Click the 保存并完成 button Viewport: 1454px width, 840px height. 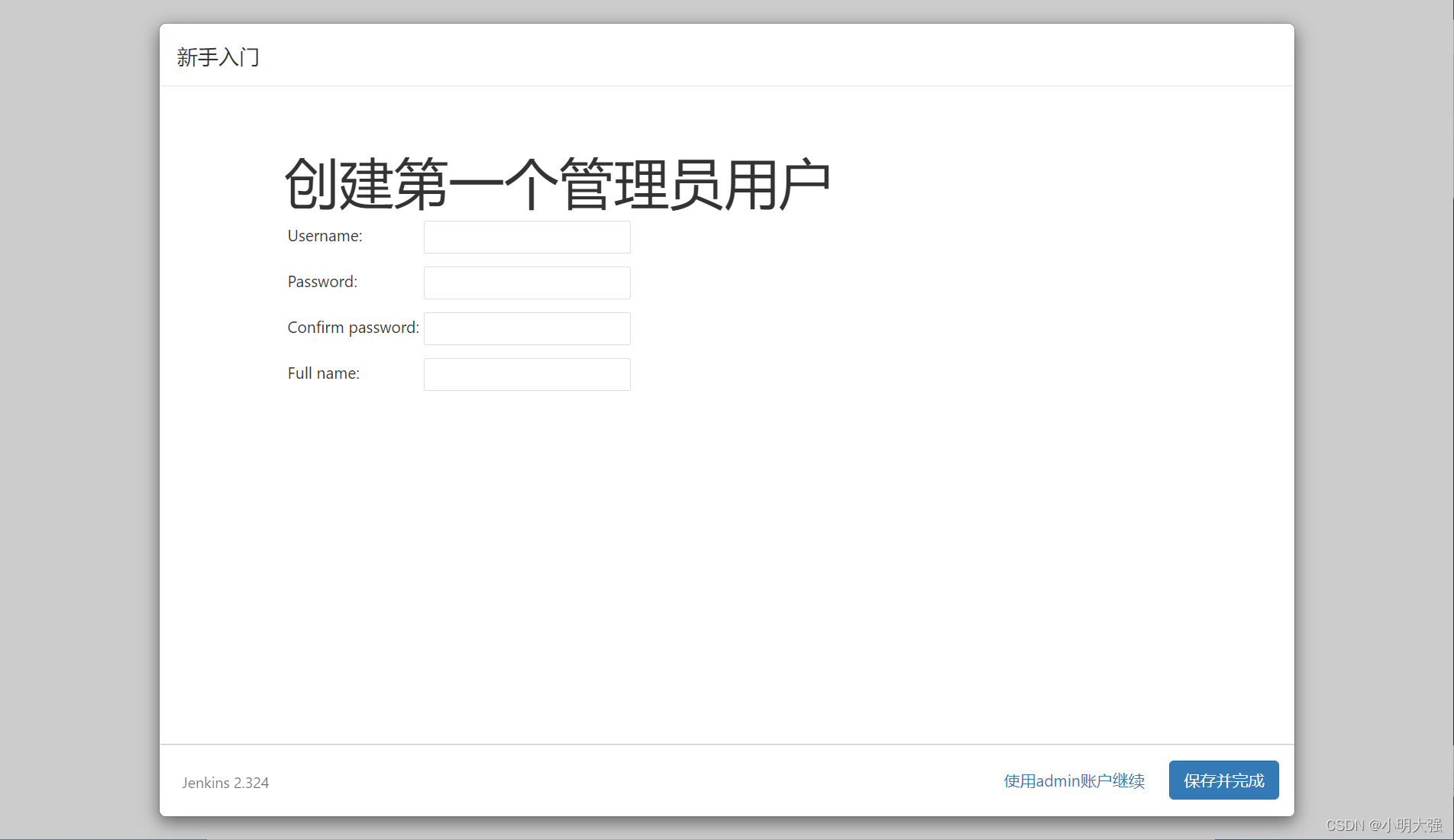(1223, 780)
